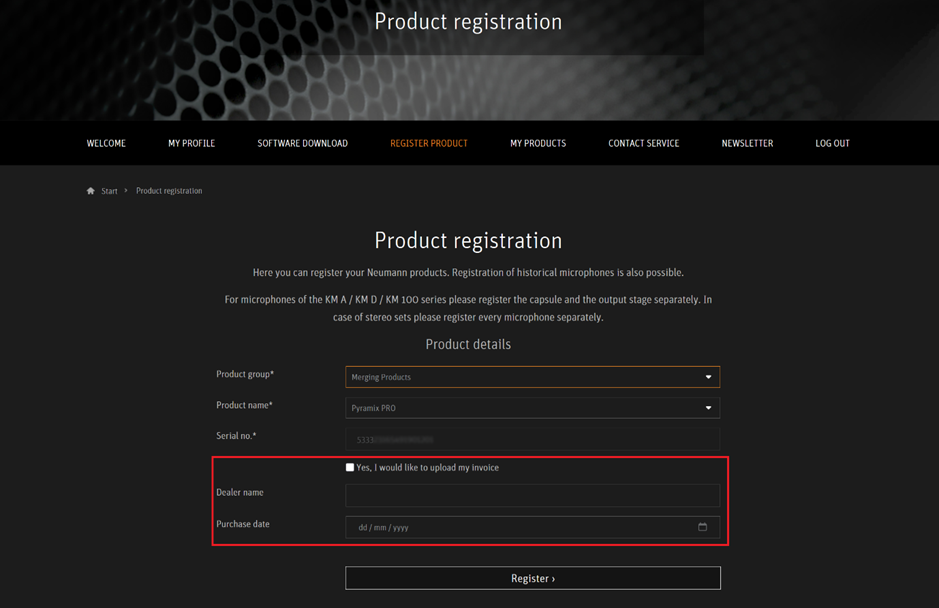Click the Start breadcrumb link

[x=109, y=191]
